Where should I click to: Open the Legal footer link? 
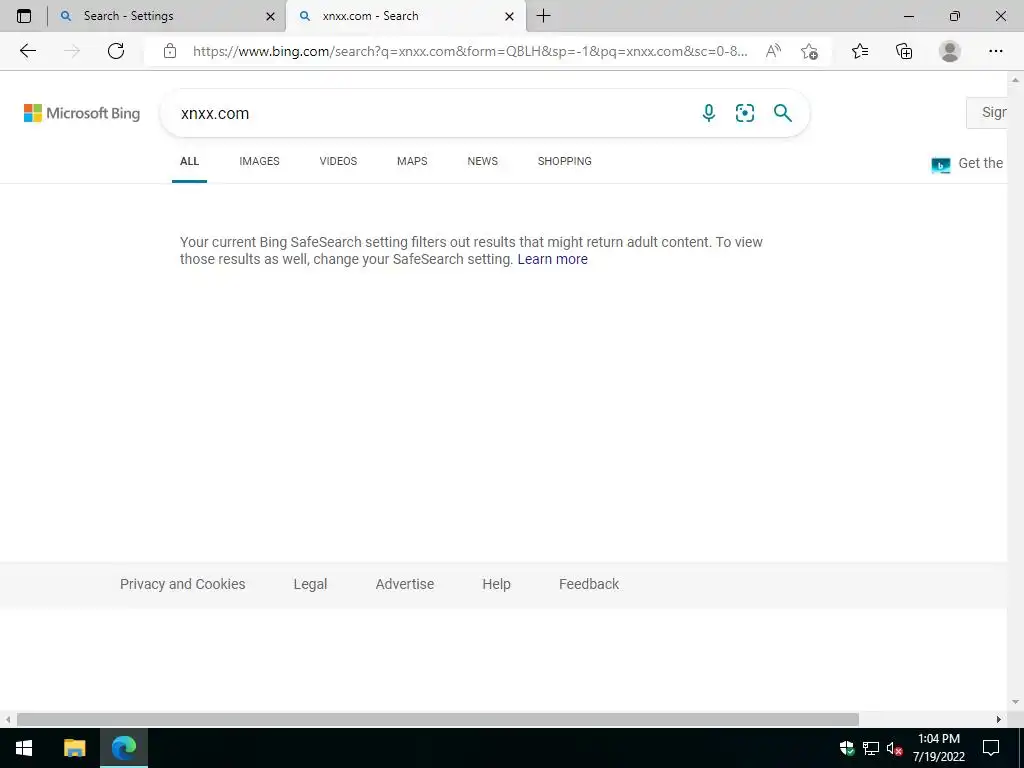310,584
